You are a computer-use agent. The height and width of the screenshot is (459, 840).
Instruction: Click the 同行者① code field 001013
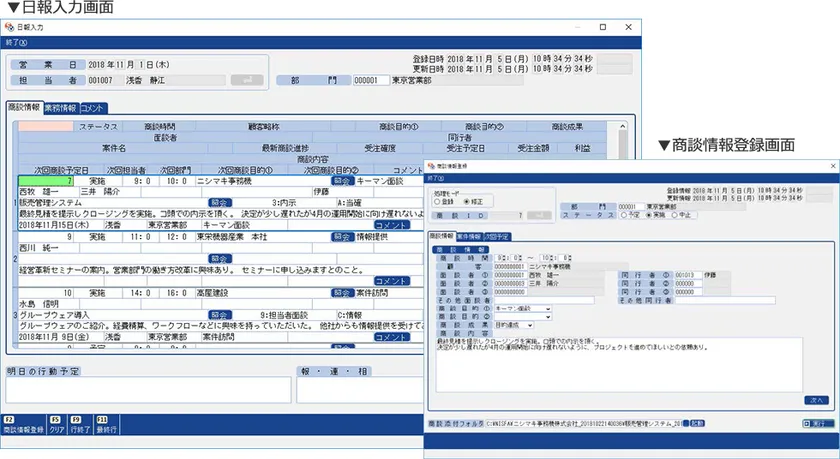pyautogui.click(x=688, y=275)
